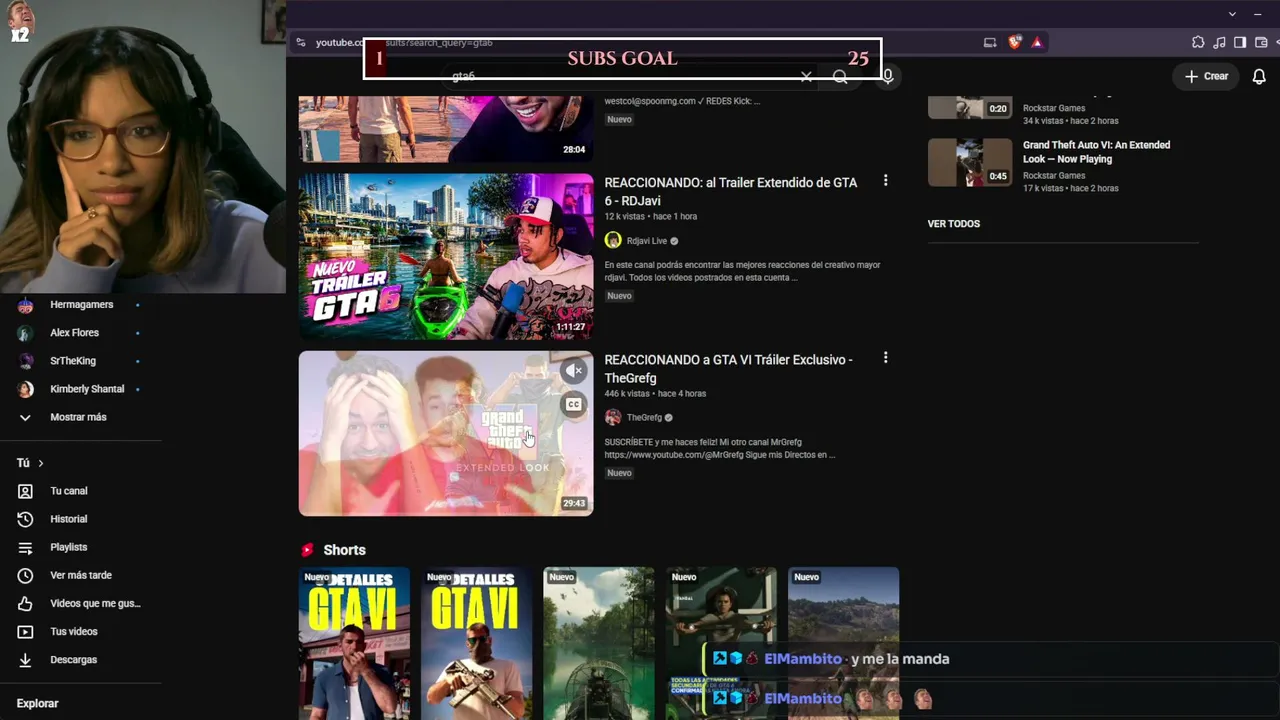This screenshot has width=1280, height=720.
Task: Toggle the browser sidebar panel icon
Action: point(1240,42)
